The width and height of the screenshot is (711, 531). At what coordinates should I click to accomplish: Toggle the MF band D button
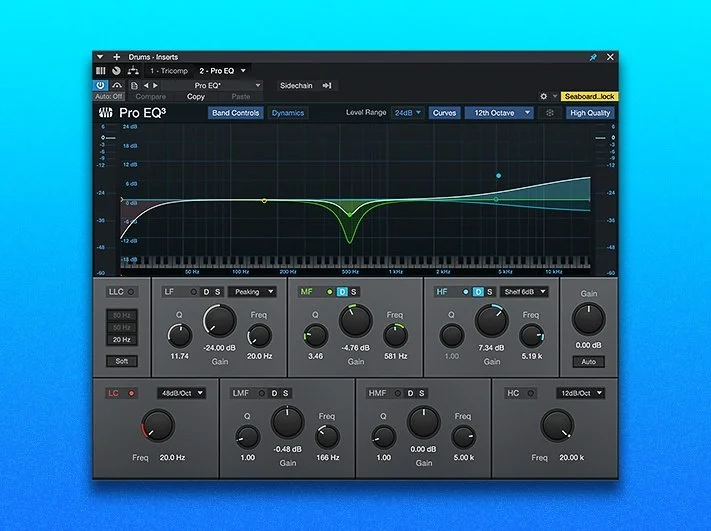click(342, 292)
